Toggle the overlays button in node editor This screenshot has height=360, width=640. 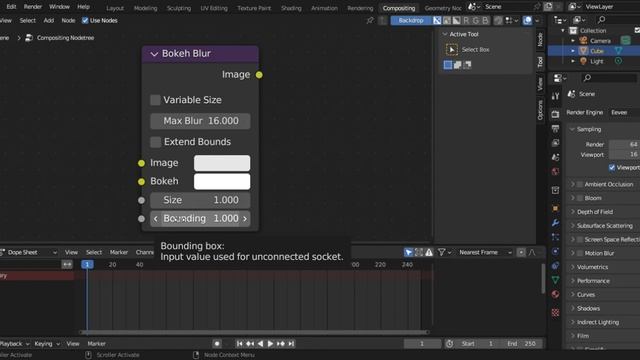527,20
